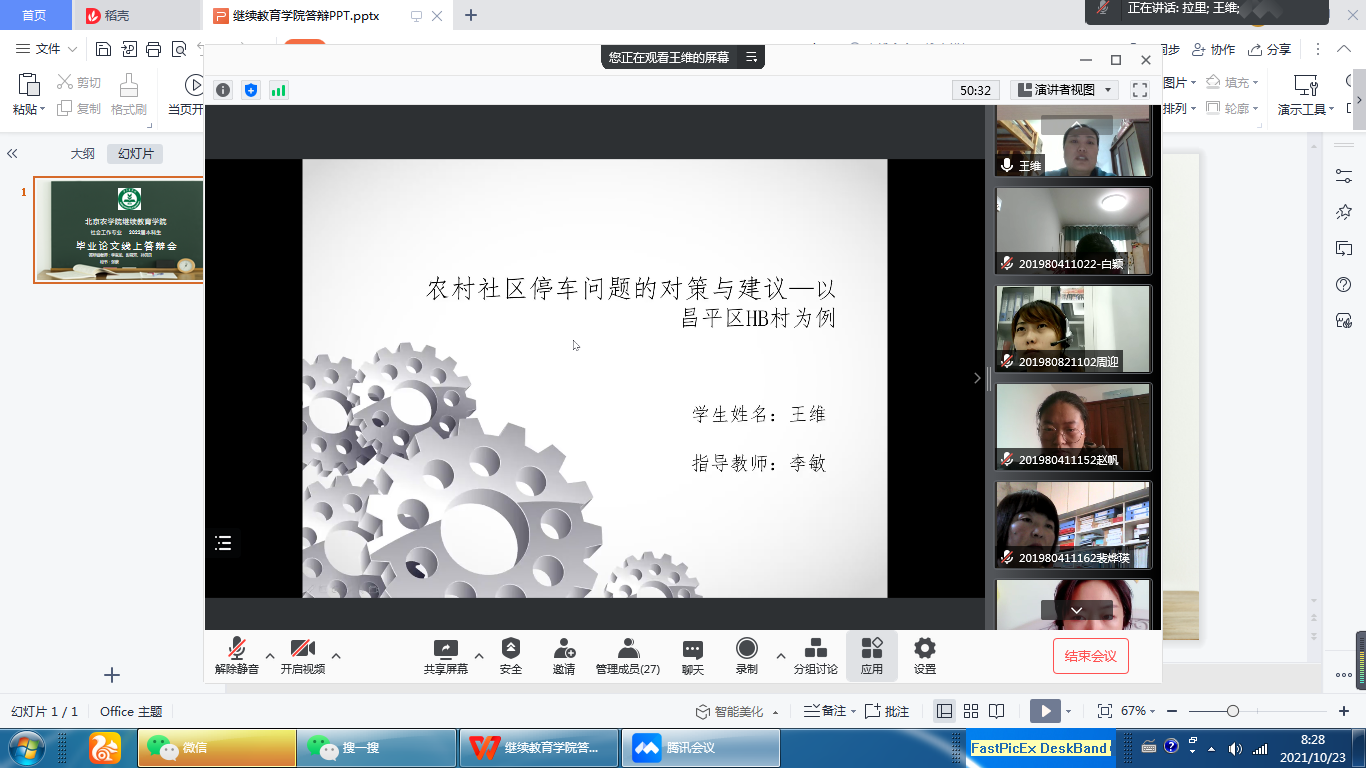Adjust the WPS zoom slider handle
The height and width of the screenshot is (768, 1366).
(x=1233, y=711)
